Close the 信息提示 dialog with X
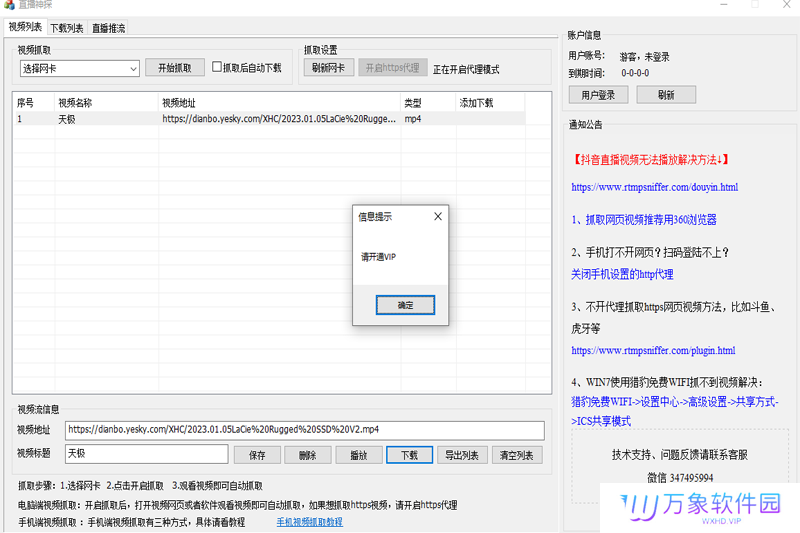 pos(438,217)
